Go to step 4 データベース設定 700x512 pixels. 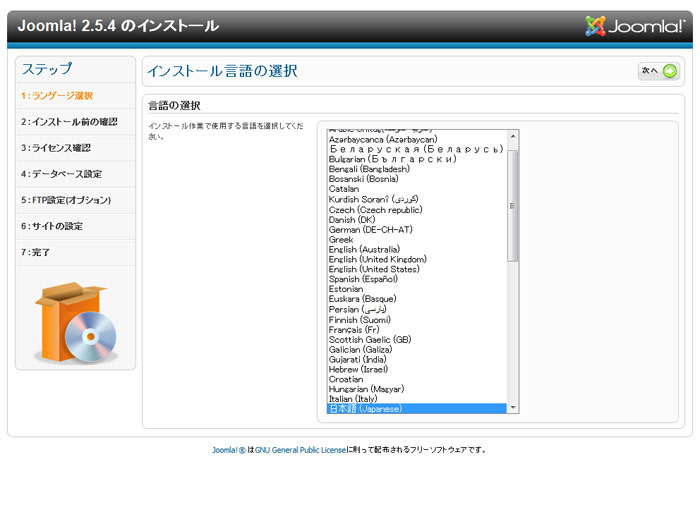coord(62,174)
